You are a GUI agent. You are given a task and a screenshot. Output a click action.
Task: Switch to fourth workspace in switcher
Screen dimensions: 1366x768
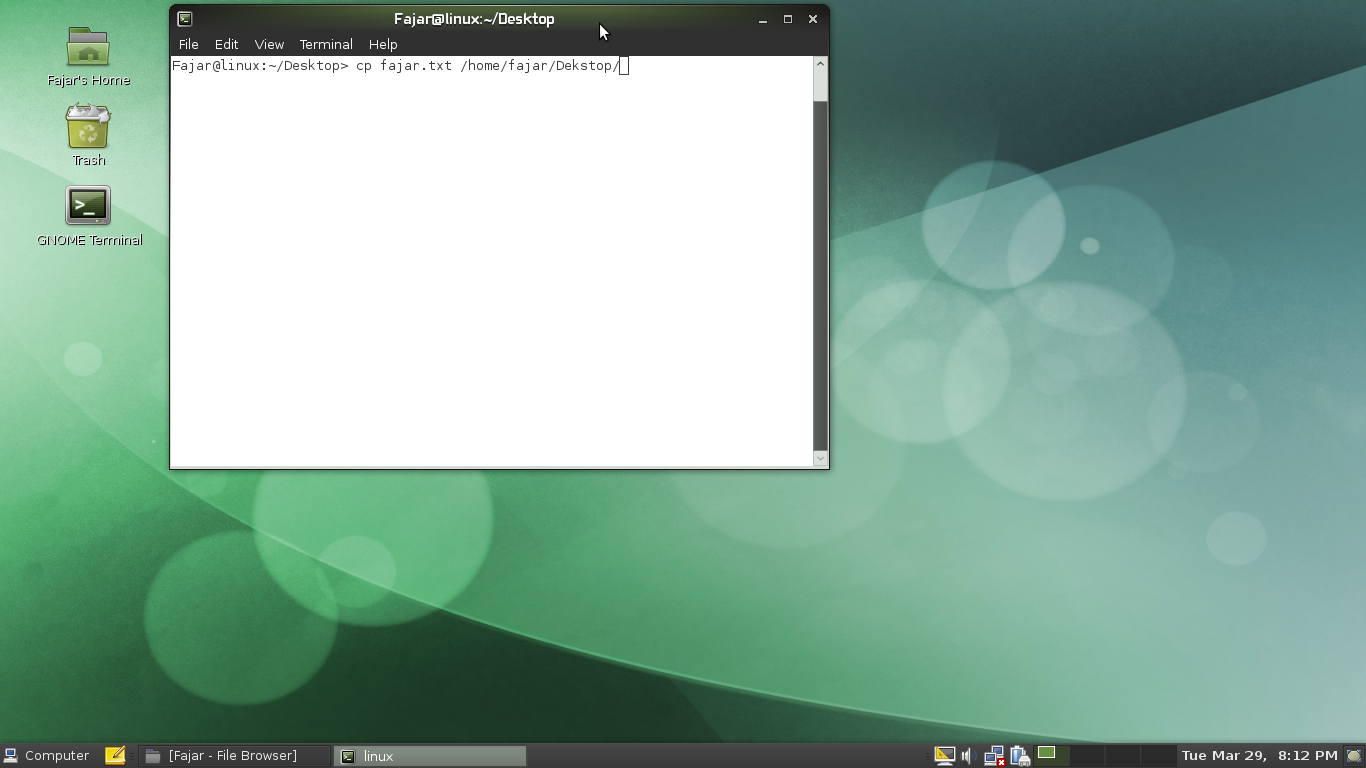(x=1158, y=755)
